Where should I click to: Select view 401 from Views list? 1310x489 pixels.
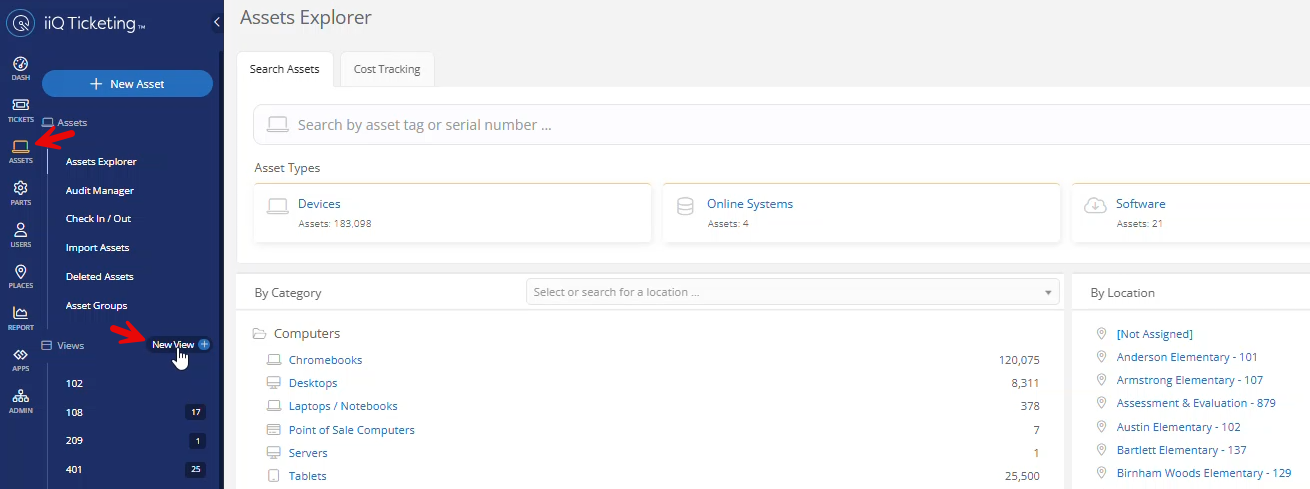point(75,469)
